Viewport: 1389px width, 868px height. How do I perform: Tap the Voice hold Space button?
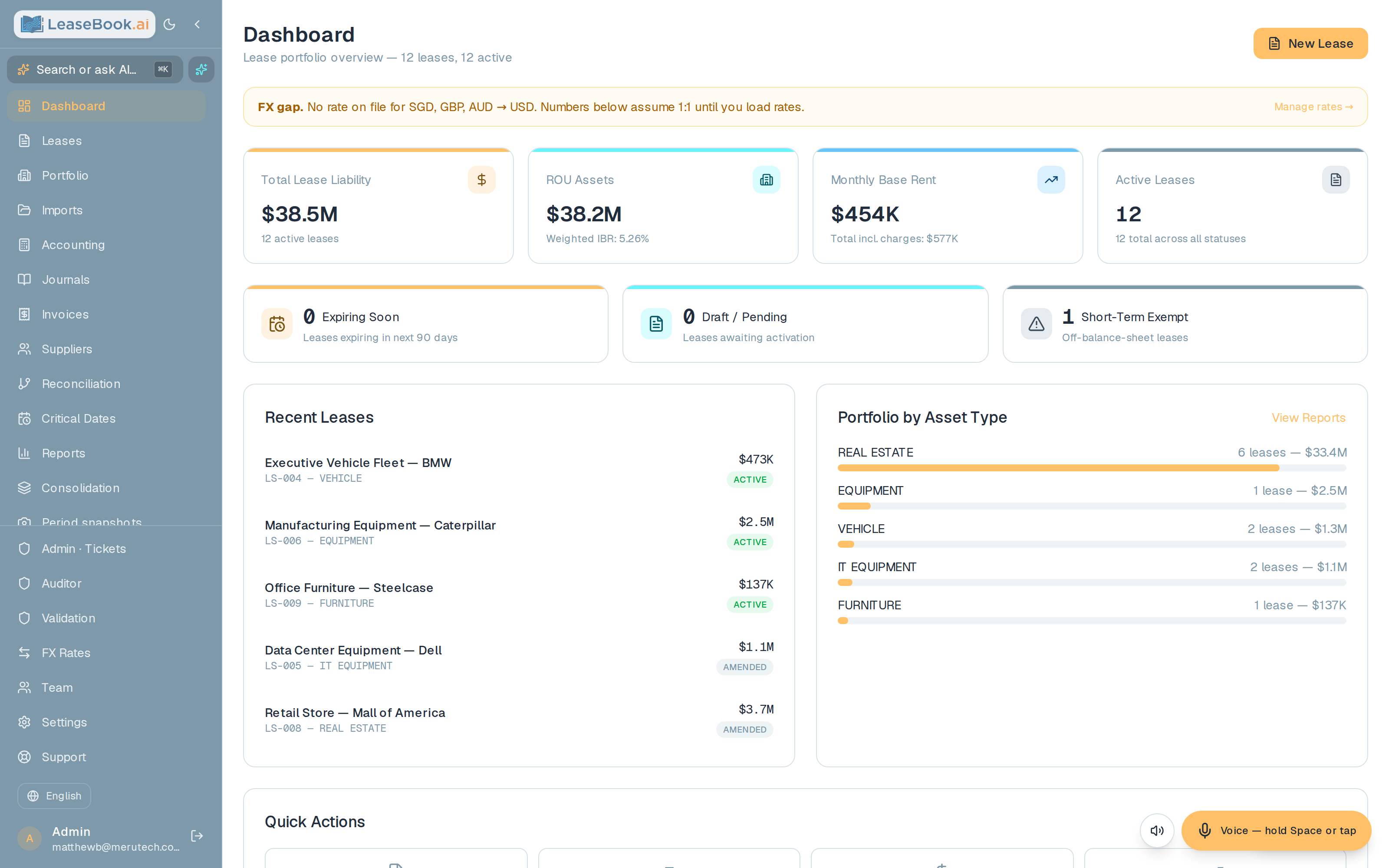point(1276,831)
